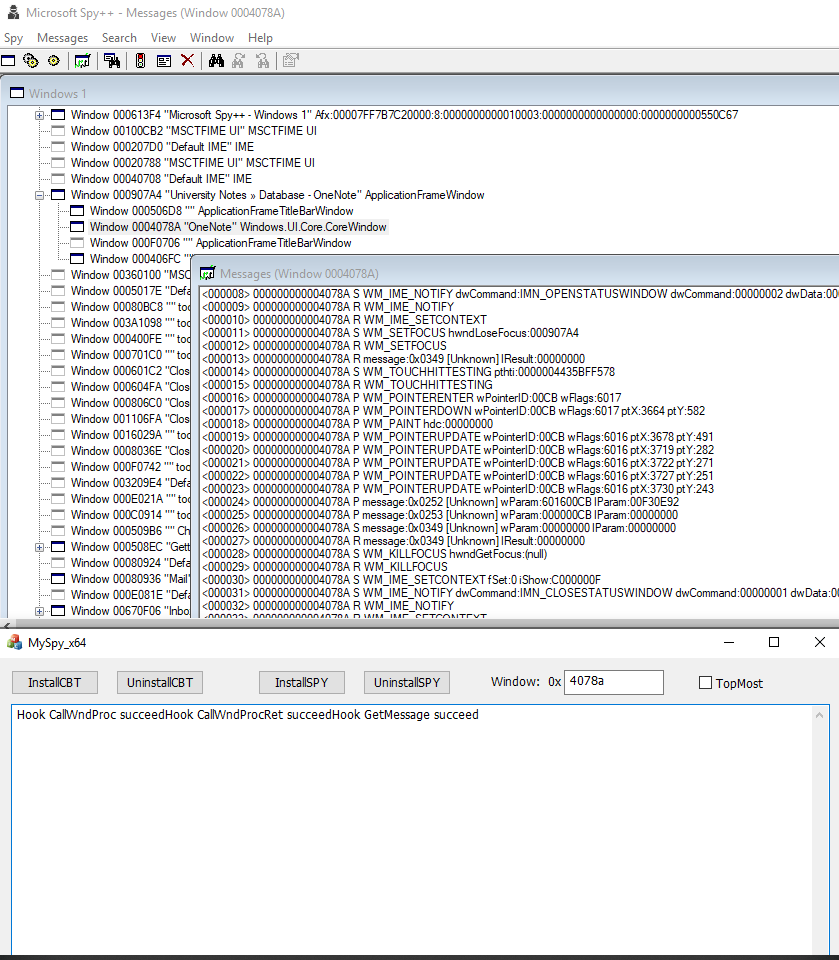This screenshot has height=960, width=839.
Task: Select message <000028> WM_KILLFOCUS hwndGetFocus line
Action: click(x=375, y=554)
